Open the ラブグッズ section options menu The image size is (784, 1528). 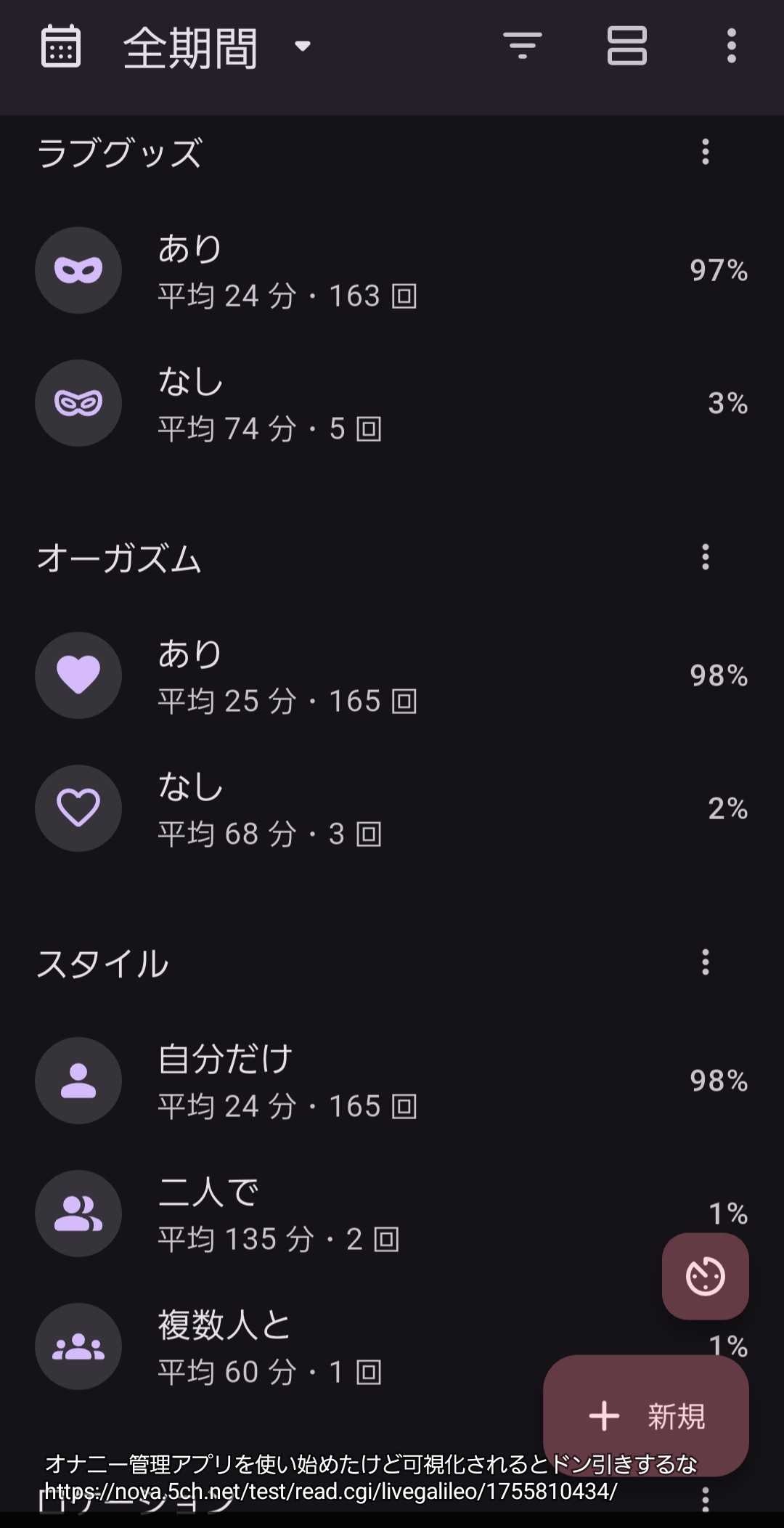pyautogui.click(x=705, y=153)
